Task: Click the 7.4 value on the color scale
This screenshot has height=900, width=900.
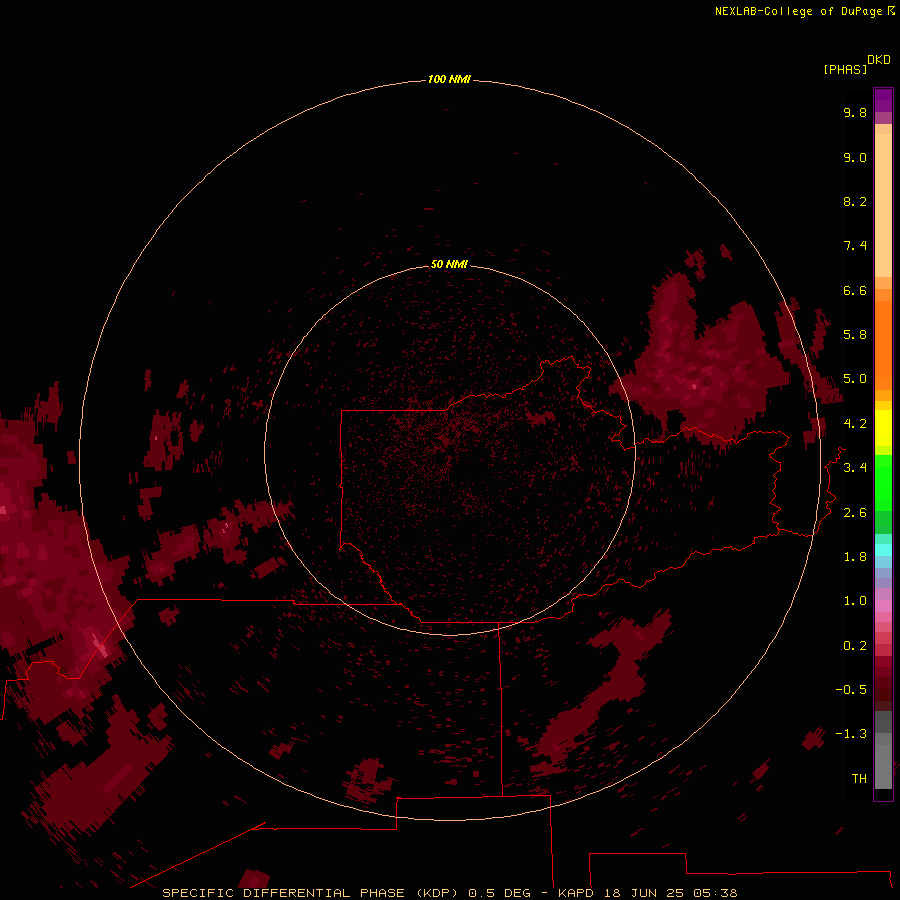Action: [x=855, y=246]
